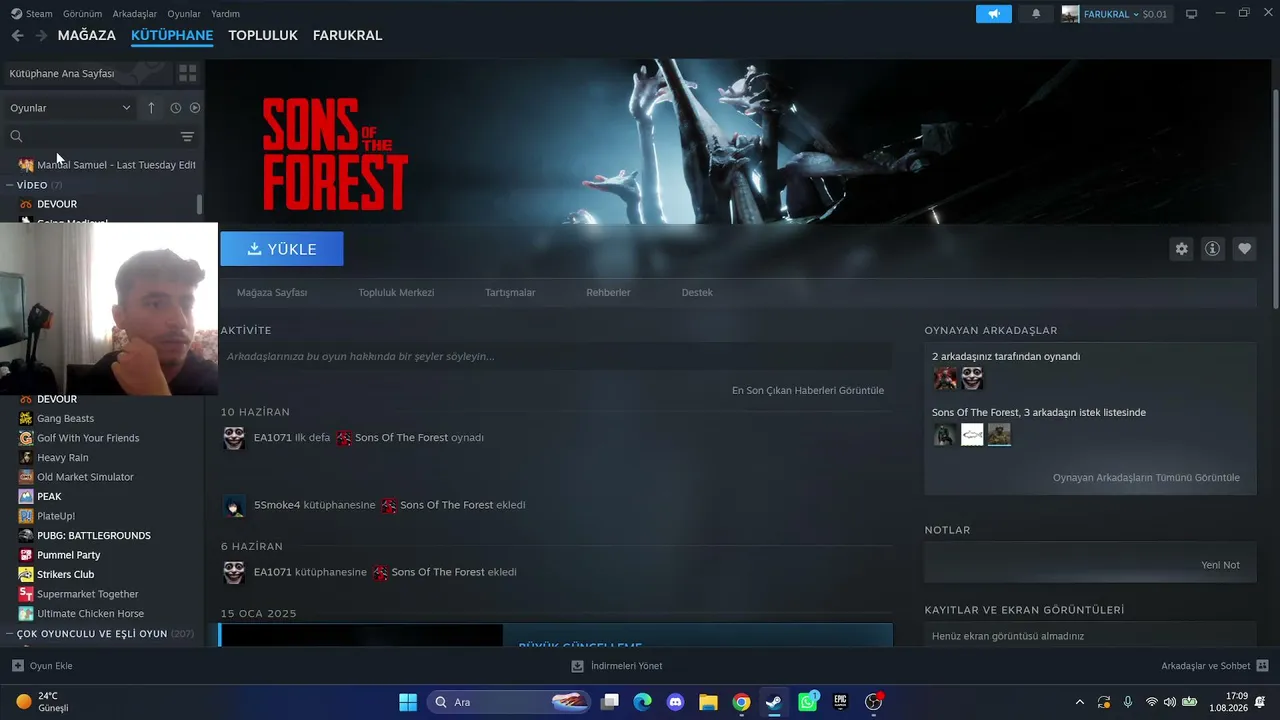The height and width of the screenshot is (720, 1280).
Task: Open Google Chrome from the taskbar
Action: 741,702
